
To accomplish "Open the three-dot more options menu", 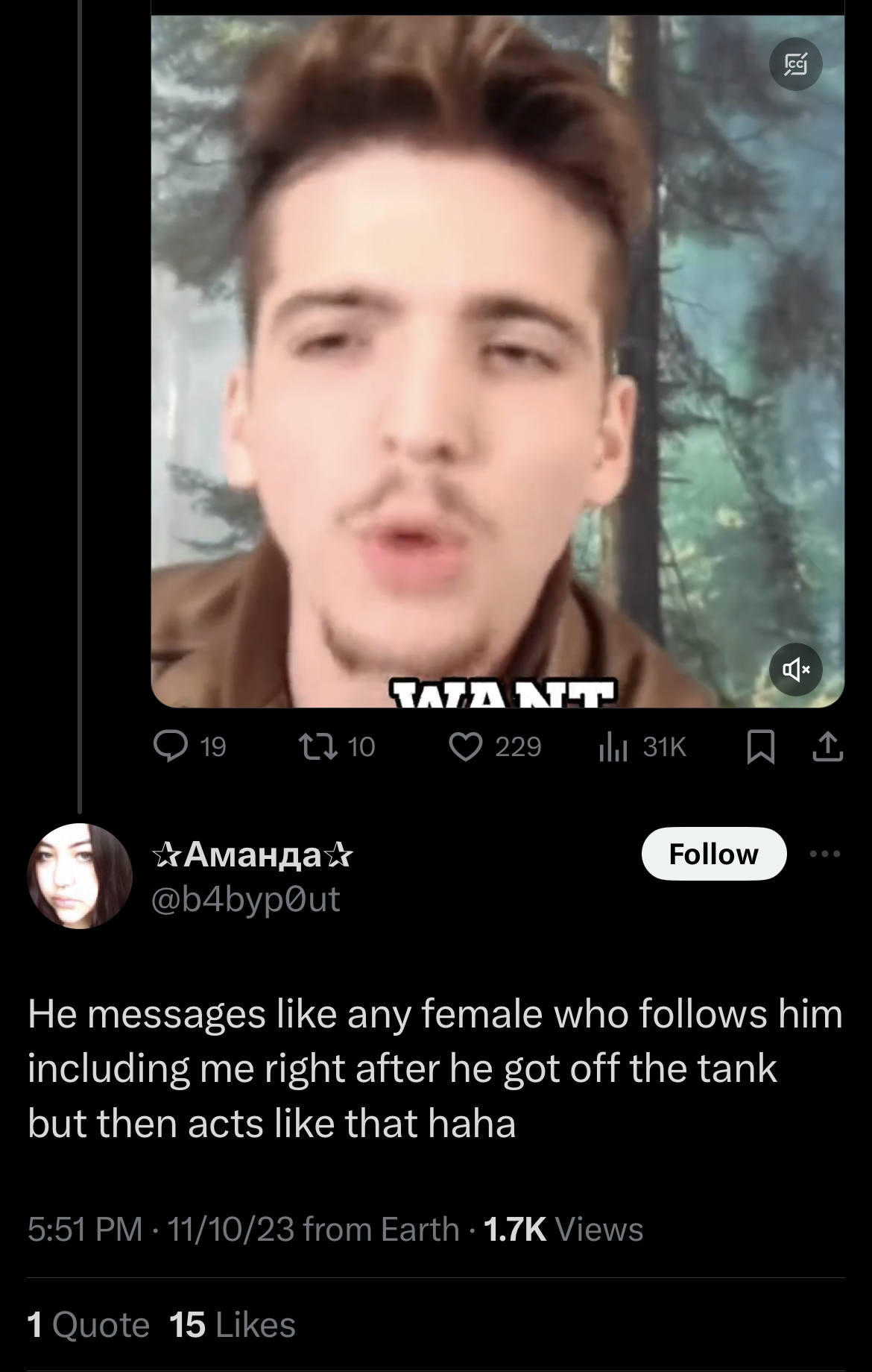I will 826,854.
